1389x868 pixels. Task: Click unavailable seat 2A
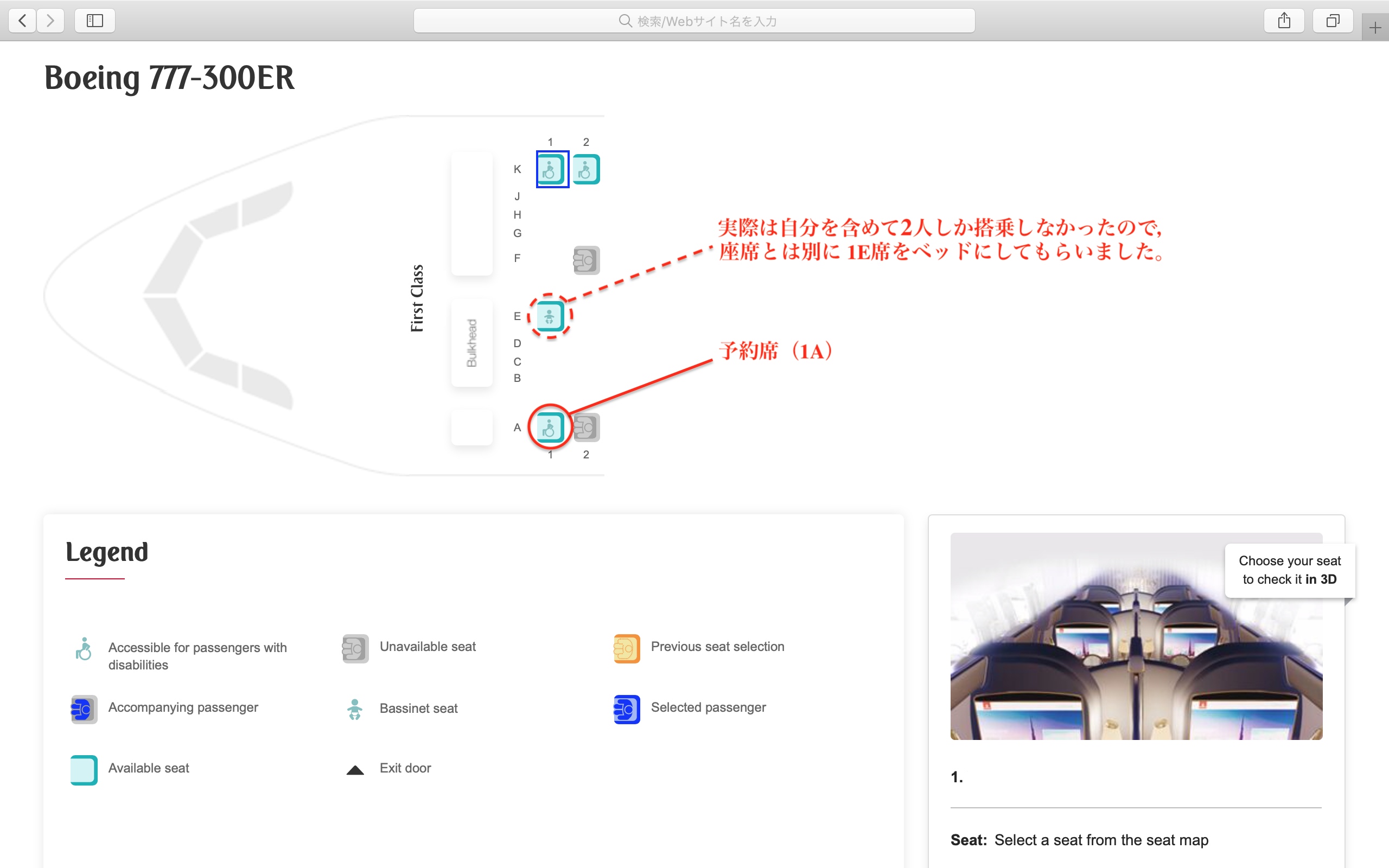tap(587, 427)
